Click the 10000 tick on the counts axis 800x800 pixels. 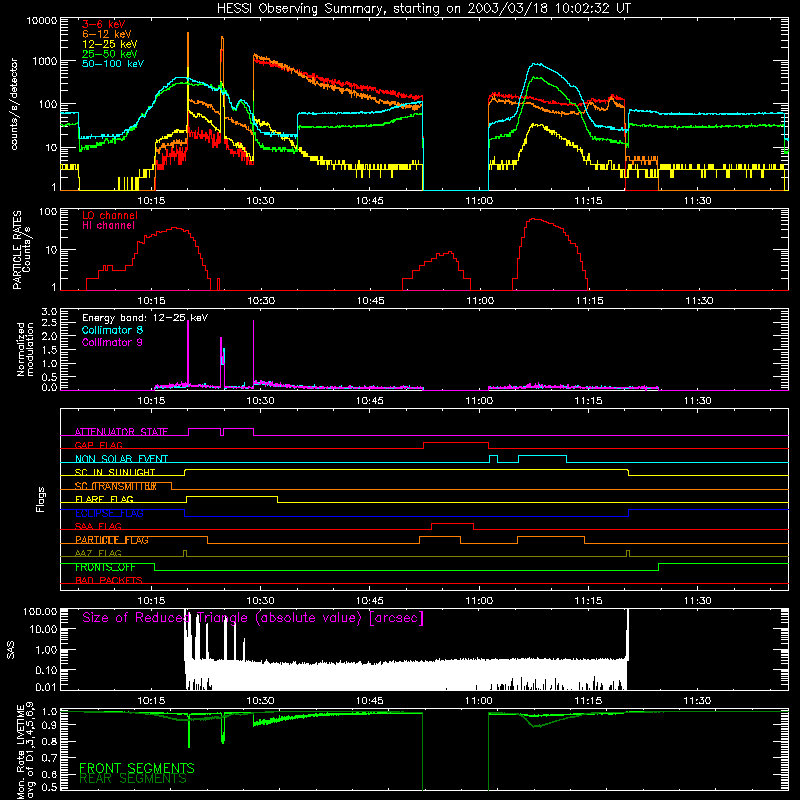point(42,21)
